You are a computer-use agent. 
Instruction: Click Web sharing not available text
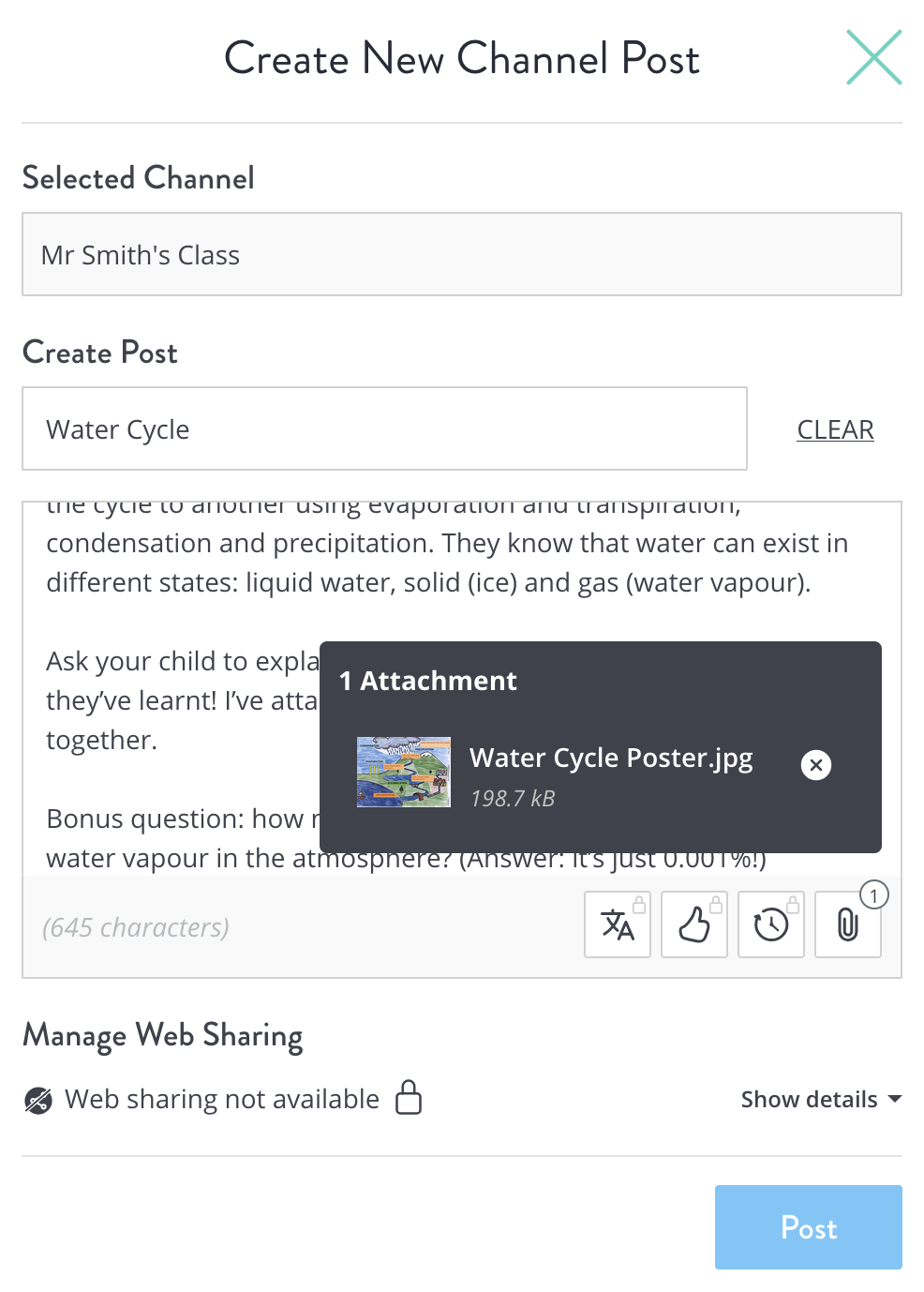pos(222,1099)
